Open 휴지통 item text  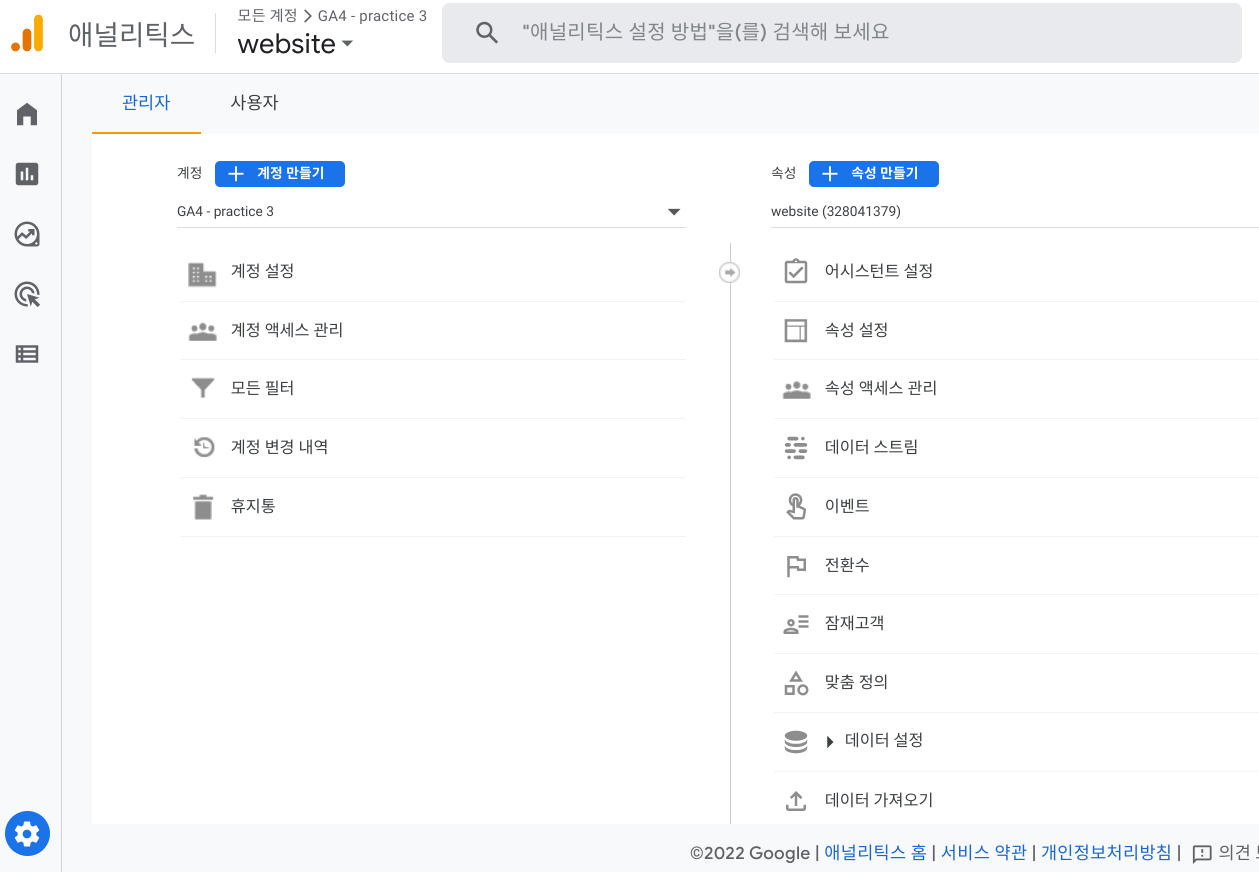tap(254, 506)
